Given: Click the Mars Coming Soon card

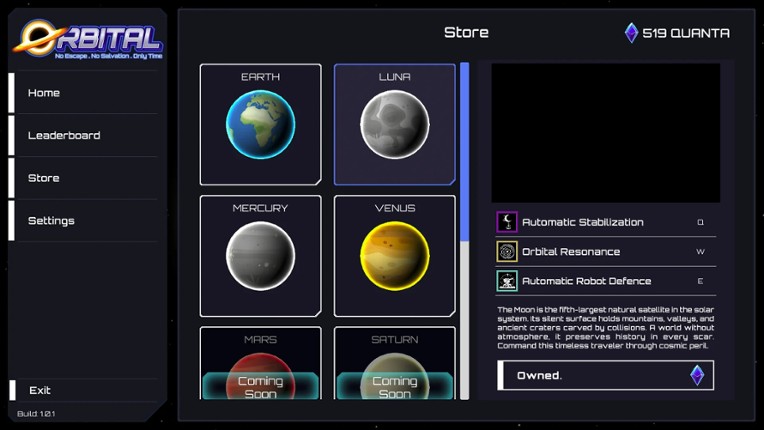Looking at the screenshot, I should pos(260,364).
